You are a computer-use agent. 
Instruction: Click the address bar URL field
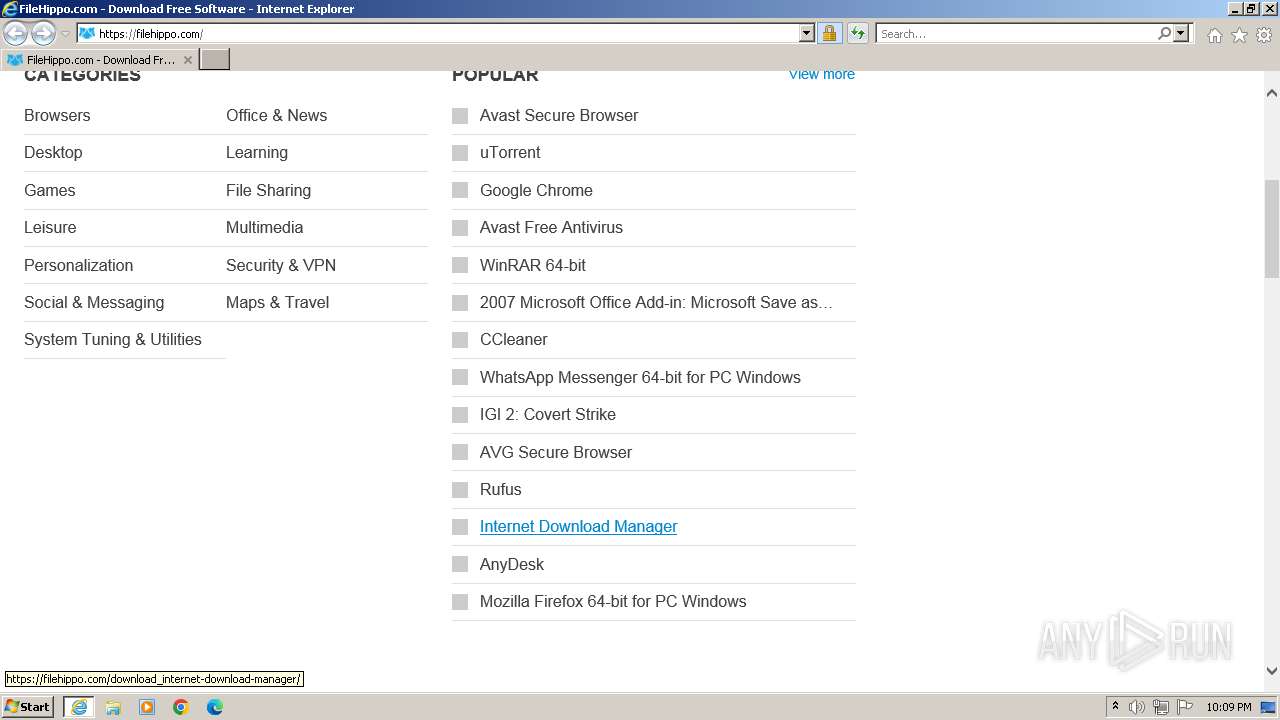click(x=438, y=33)
